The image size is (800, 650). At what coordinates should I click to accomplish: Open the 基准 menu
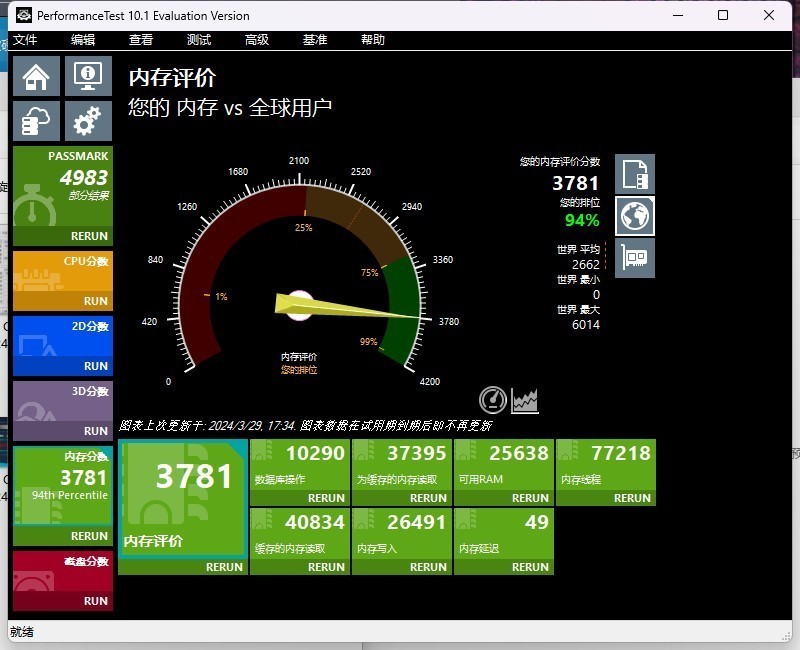(x=315, y=40)
